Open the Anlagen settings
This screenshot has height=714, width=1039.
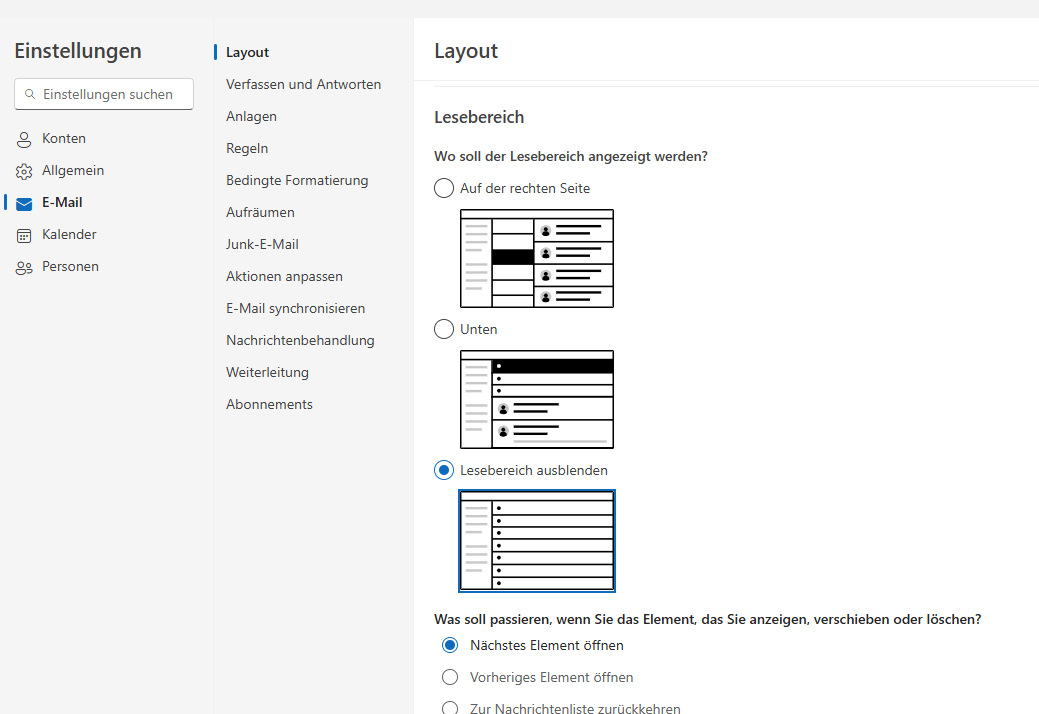tap(251, 116)
